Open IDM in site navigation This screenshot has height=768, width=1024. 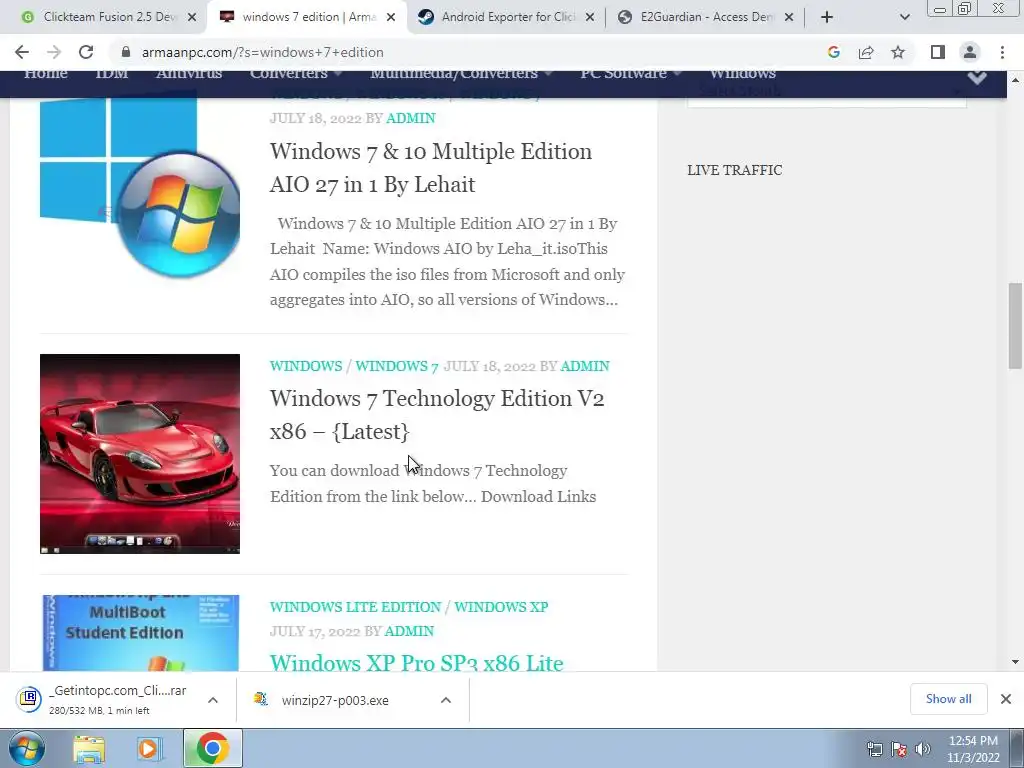[112, 73]
